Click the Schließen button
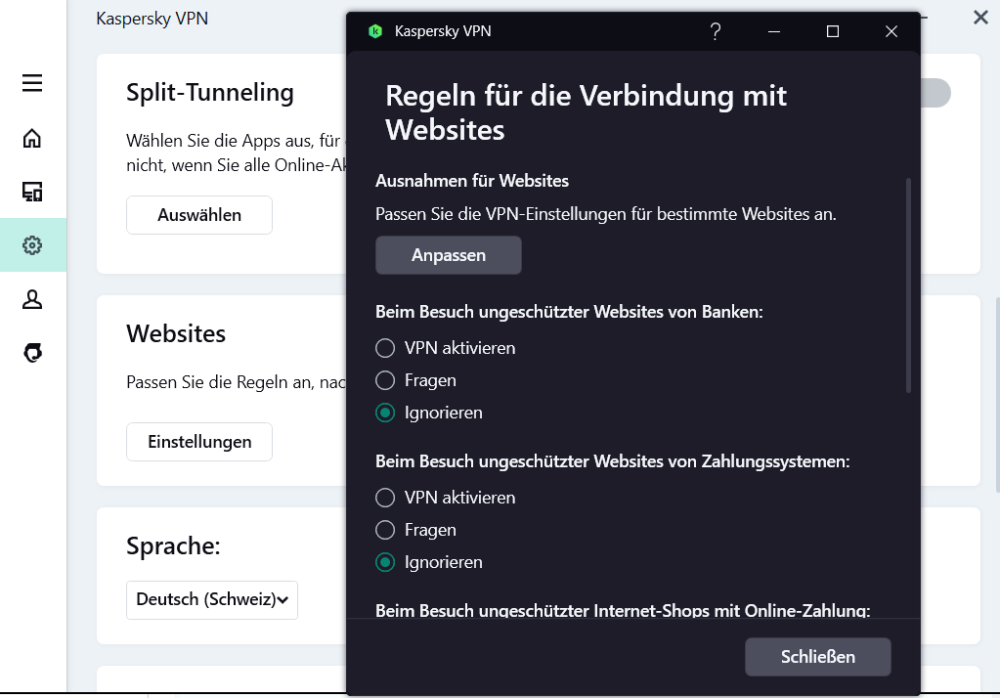 click(817, 657)
